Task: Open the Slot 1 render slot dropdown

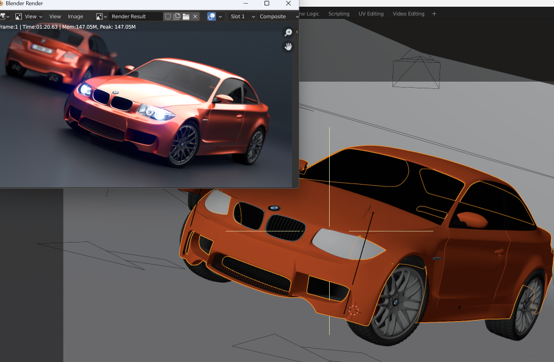Action: pos(242,17)
